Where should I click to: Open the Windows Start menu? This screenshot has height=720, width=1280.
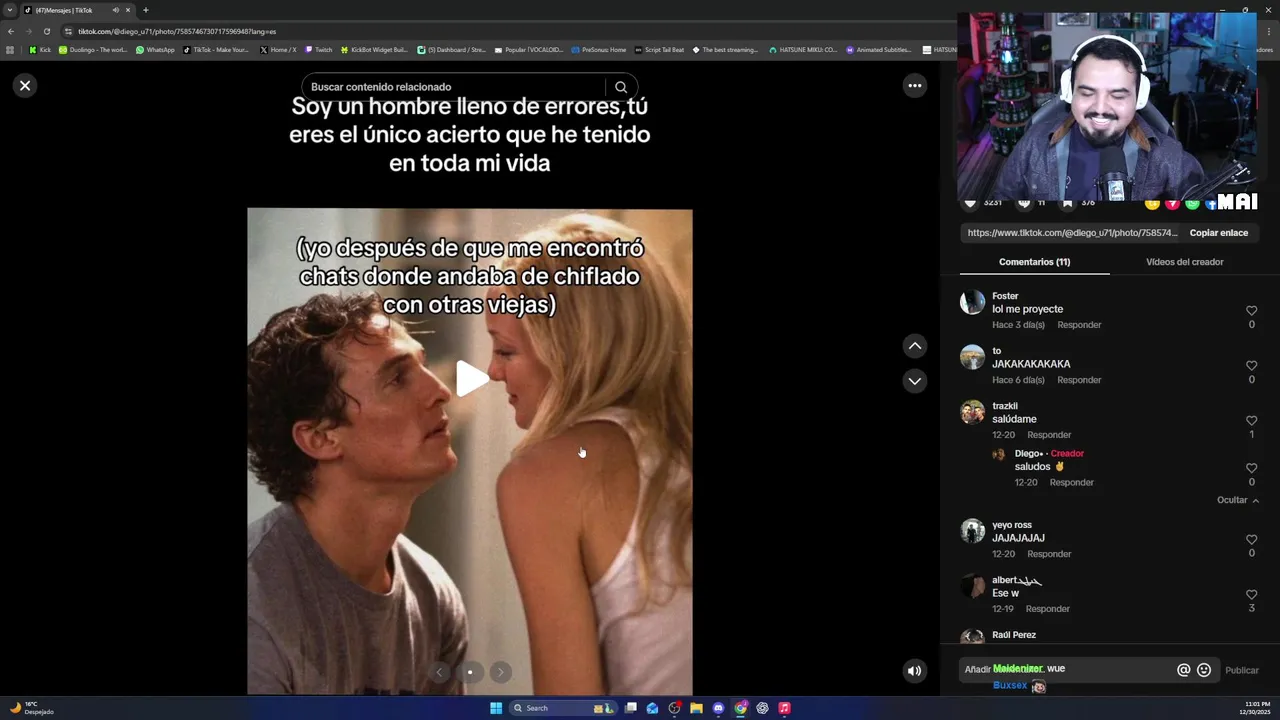[x=496, y=708]
